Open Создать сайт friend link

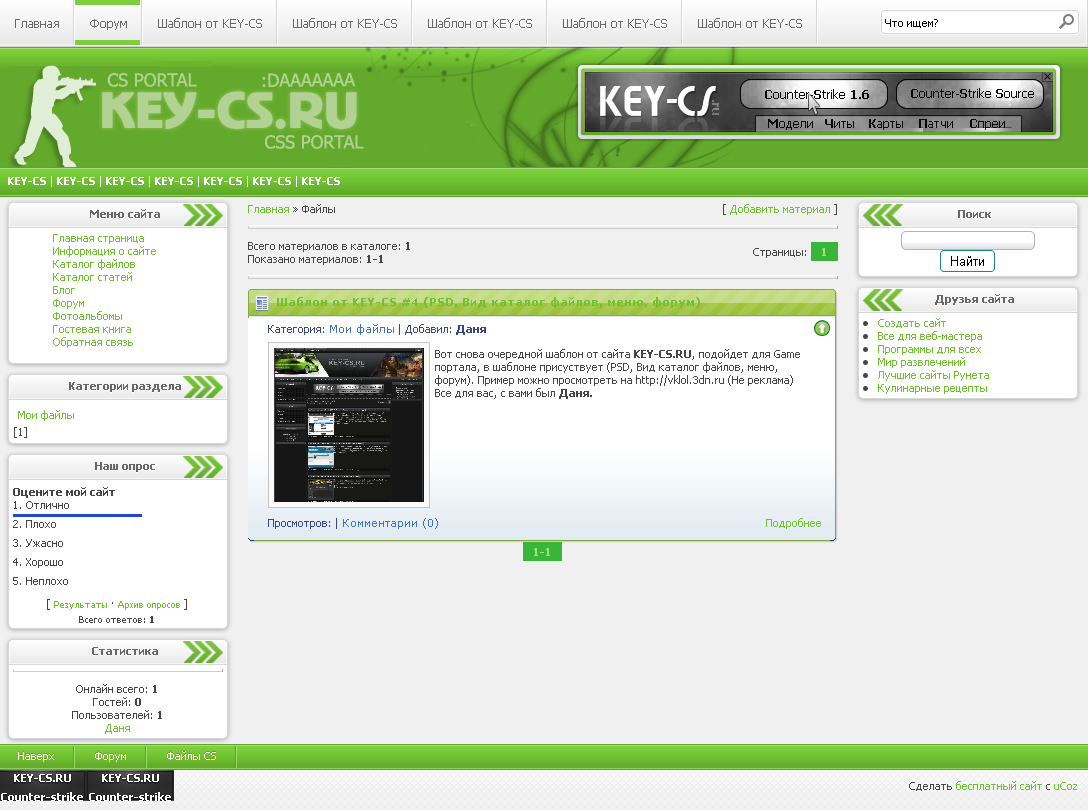tap(911, 323)
